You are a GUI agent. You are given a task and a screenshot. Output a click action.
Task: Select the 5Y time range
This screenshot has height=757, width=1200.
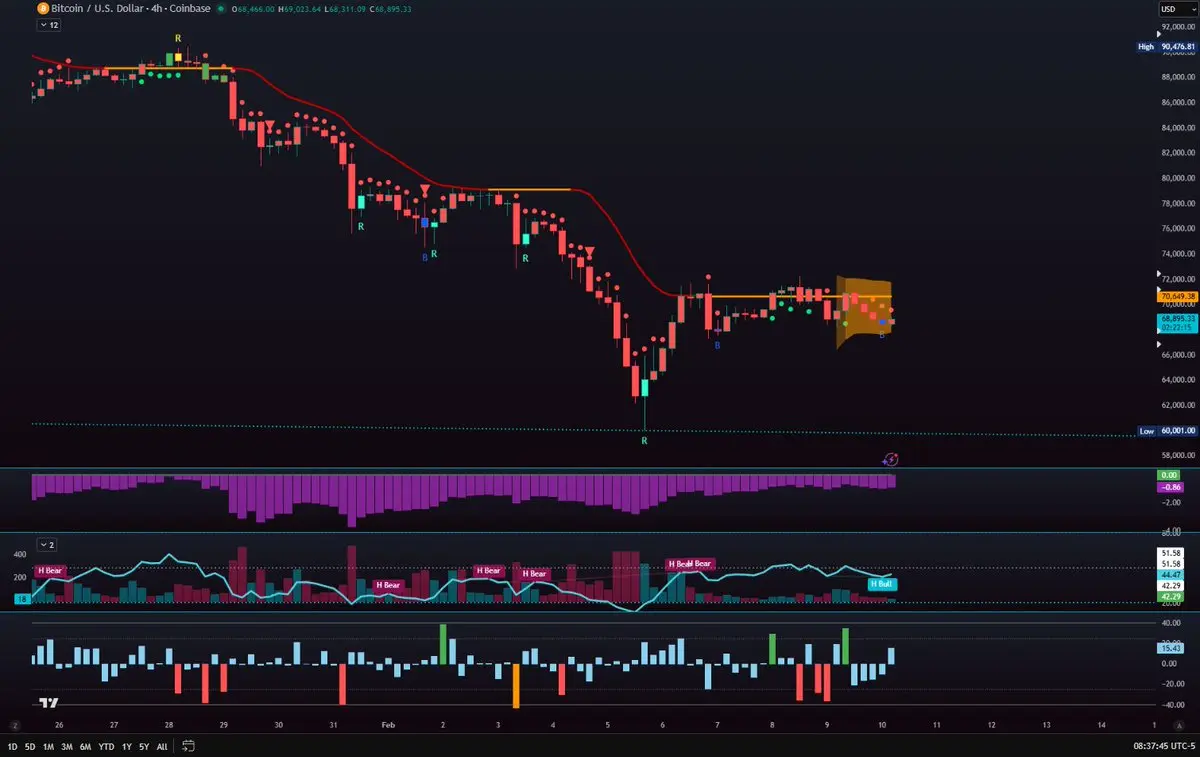click(145, 746)
